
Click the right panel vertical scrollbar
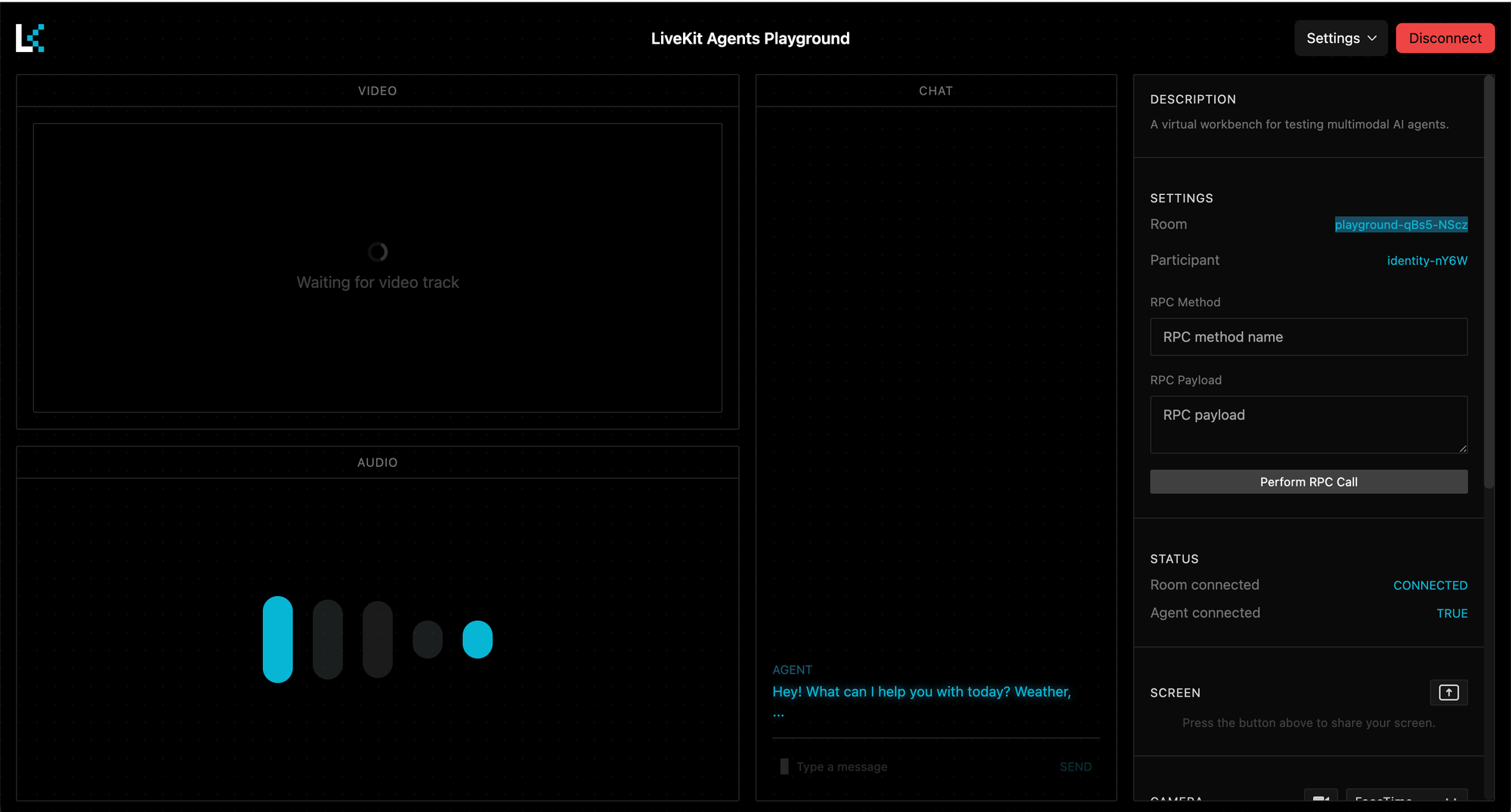pos(1488,282)
